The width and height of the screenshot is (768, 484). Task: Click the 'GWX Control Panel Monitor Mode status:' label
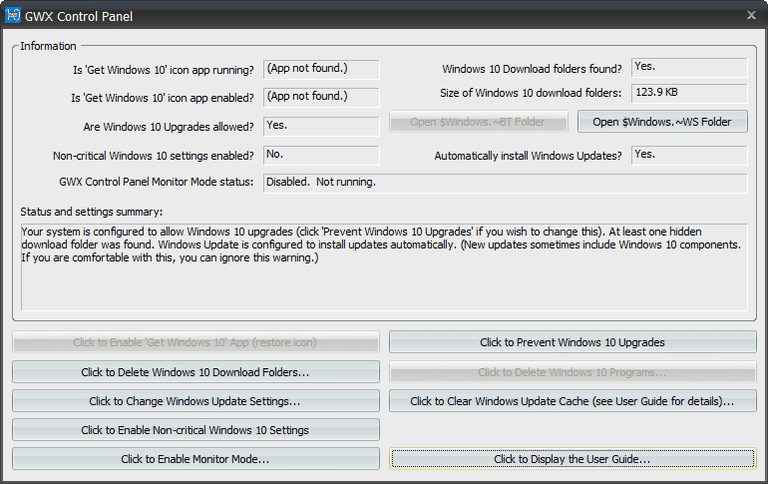[x=156, y=182]
